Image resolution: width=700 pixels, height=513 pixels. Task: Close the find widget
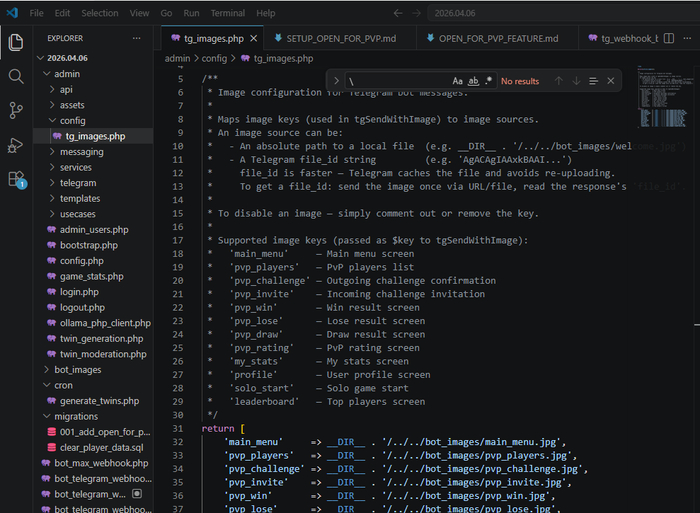tap(612, 81)
